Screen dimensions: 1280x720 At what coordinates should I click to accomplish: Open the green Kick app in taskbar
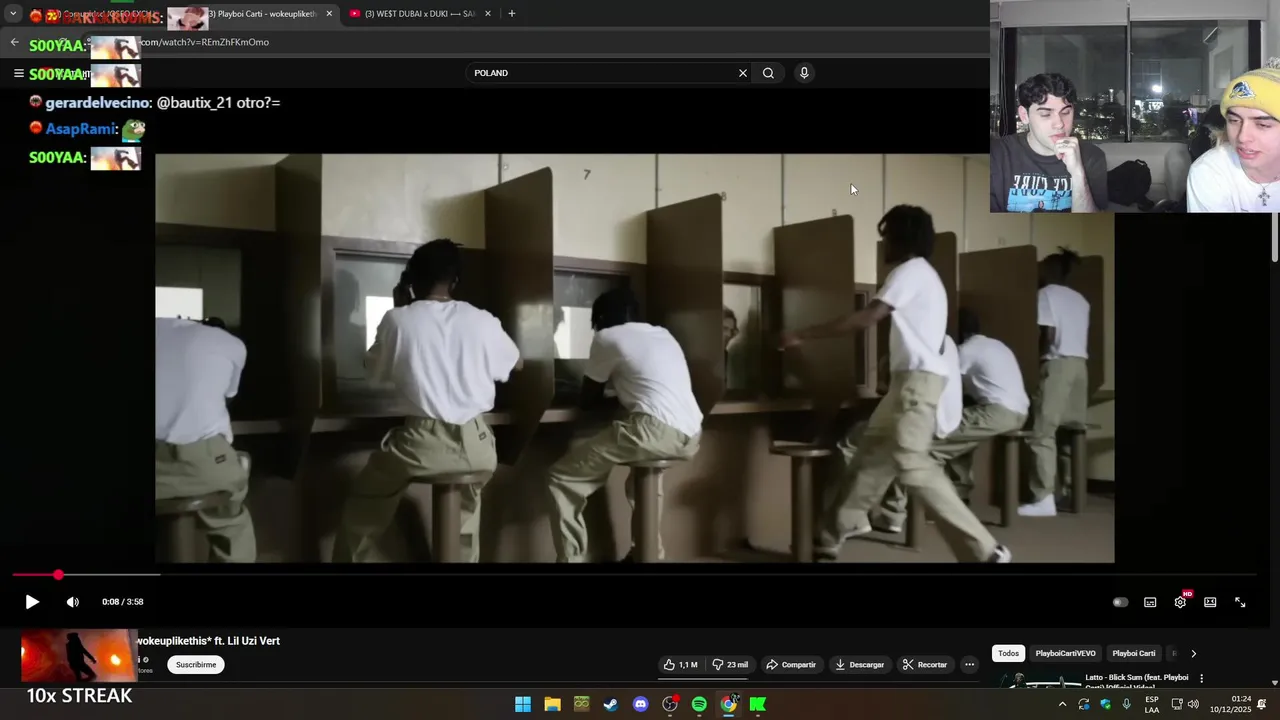(x=758, y=704)
